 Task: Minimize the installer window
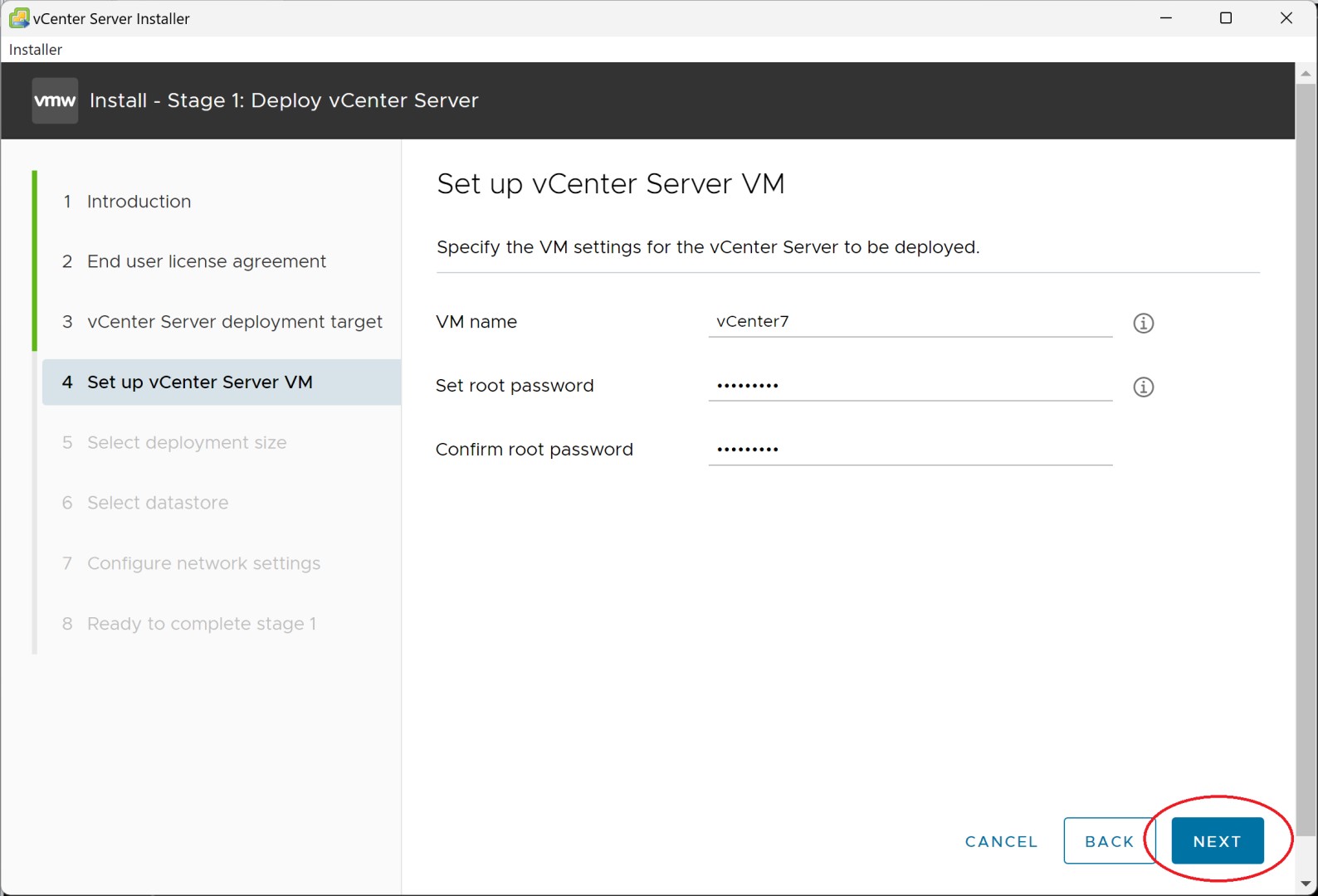[x=1166, y=17]
